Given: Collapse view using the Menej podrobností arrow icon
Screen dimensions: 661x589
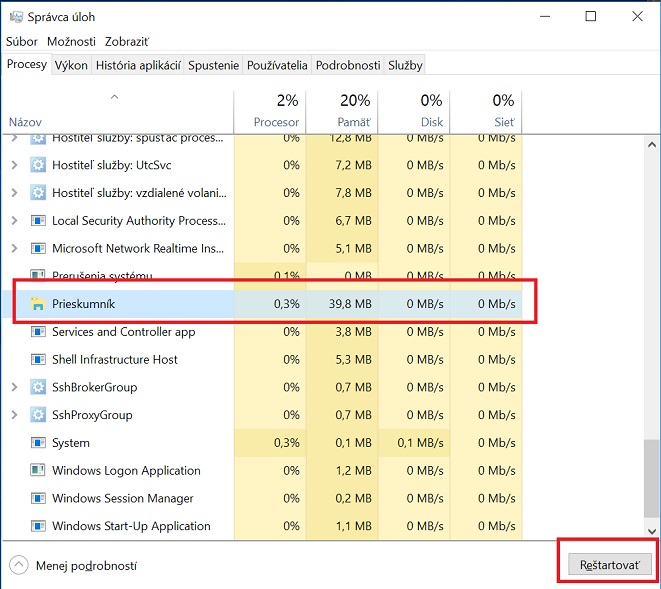Looking at the screenshot, I should [19, 565].
